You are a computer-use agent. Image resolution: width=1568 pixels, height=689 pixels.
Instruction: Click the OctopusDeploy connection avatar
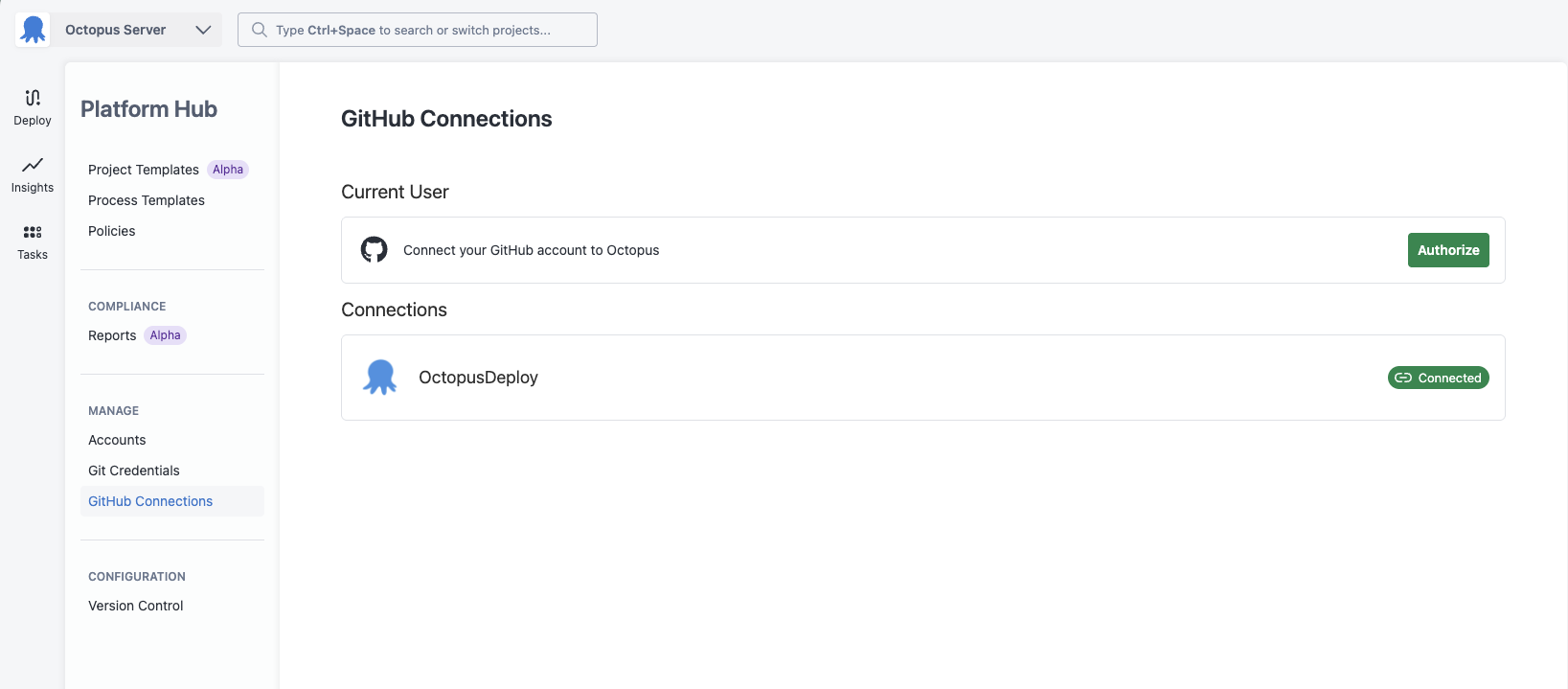tap(380, 378)
